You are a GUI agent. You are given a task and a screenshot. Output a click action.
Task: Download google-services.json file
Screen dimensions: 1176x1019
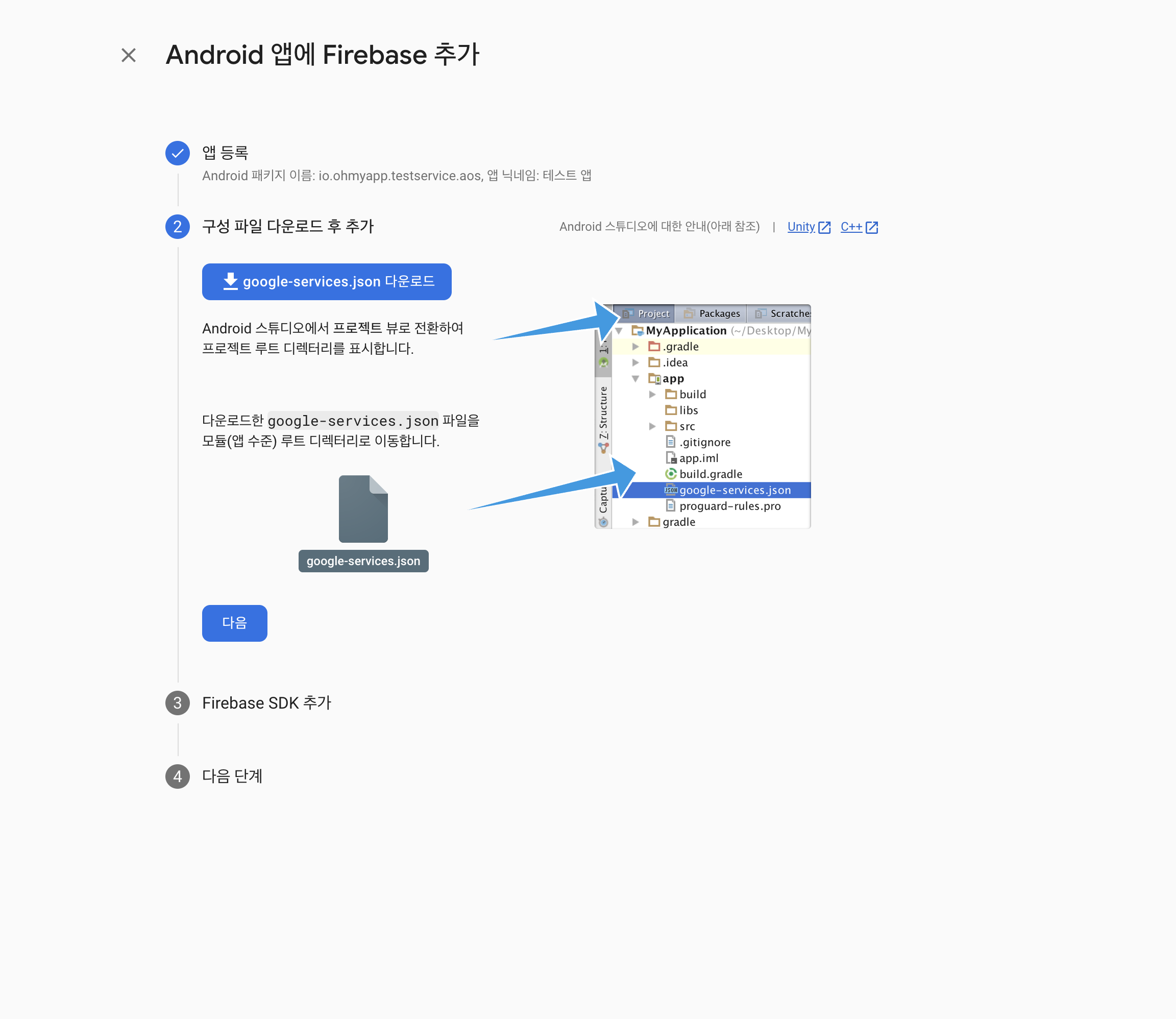point(327,281)
